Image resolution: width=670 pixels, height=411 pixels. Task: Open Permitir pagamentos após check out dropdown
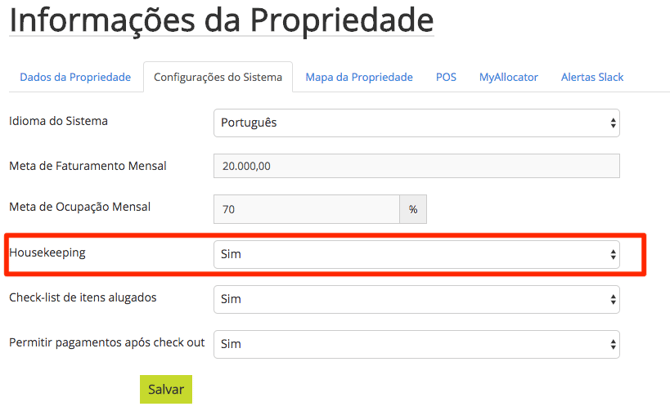[416, 343]
